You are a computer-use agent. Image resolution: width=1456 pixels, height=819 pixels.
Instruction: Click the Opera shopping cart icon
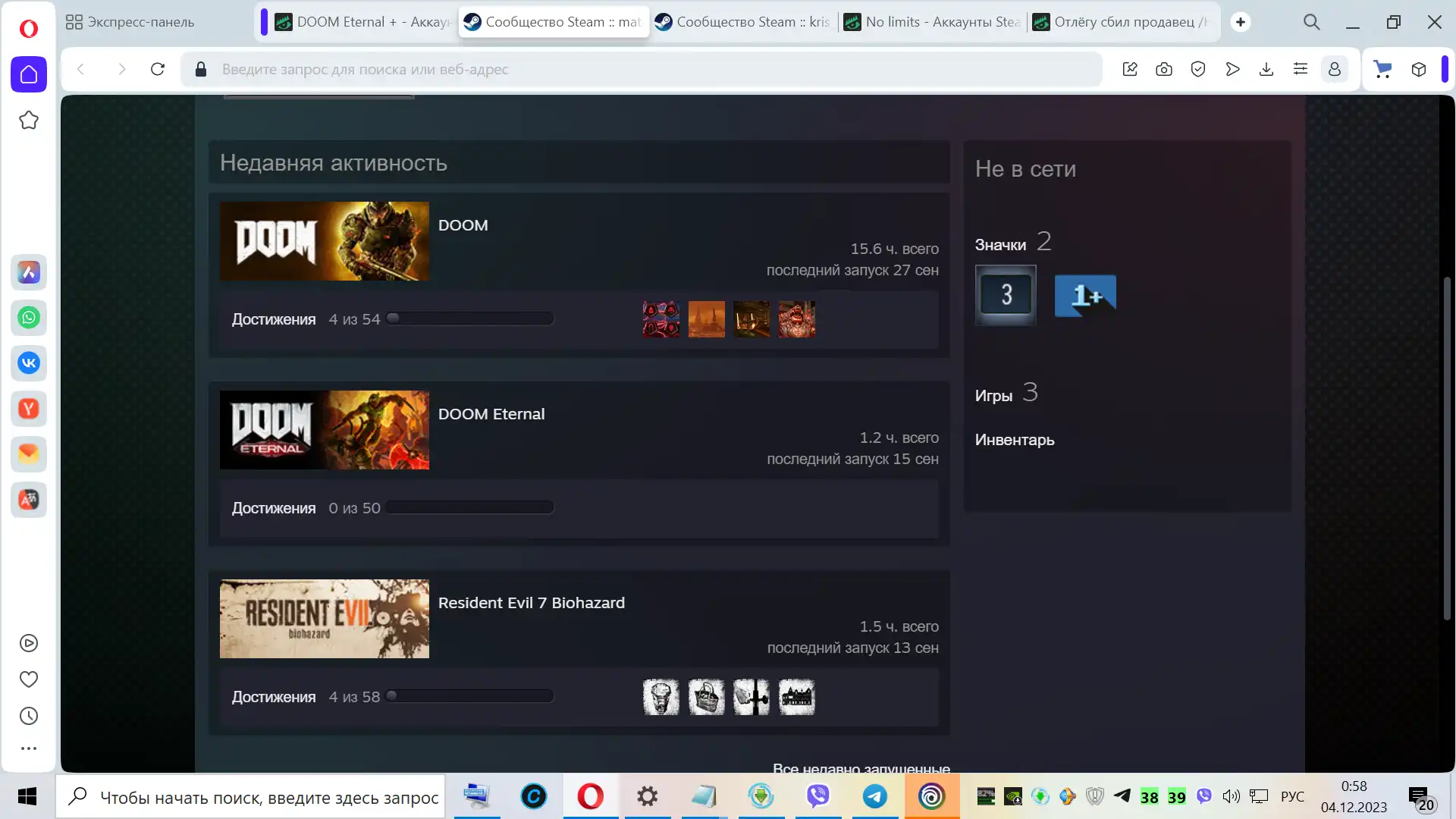click(1382, 69)
